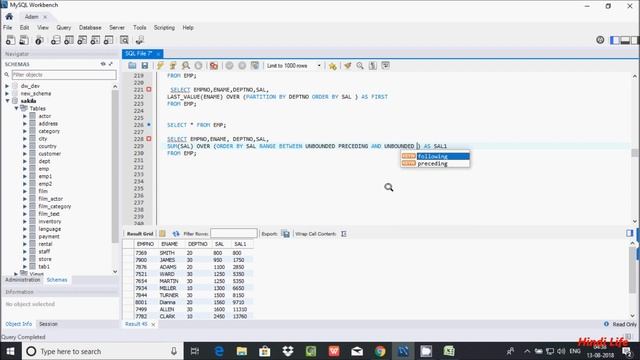Select 'following' in autocomplete popup
Screen dimensions: 640x360
click(x=435, y=156)
